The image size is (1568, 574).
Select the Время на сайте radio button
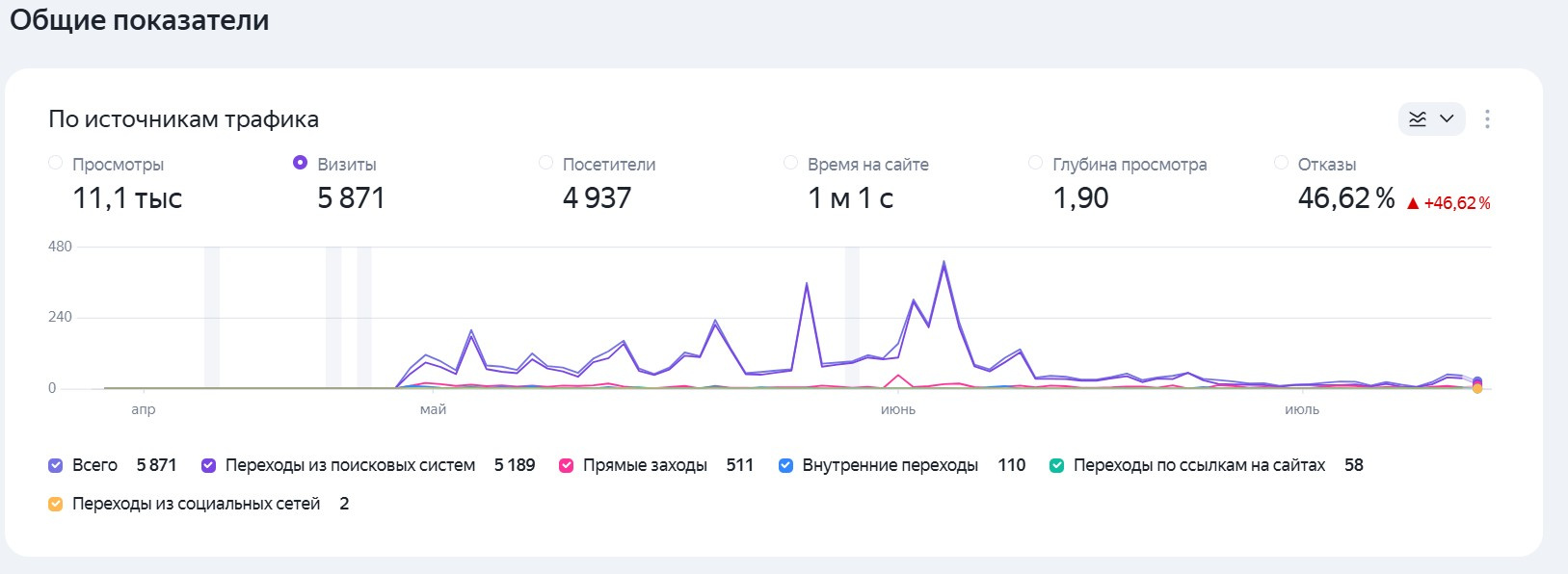coord(791,163)
